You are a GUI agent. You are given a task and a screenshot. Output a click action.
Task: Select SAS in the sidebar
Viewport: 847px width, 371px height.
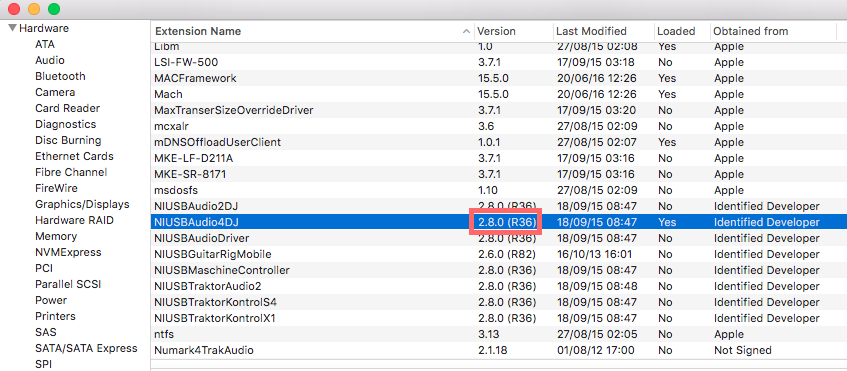pyautogui.click(x=46, y=332)
